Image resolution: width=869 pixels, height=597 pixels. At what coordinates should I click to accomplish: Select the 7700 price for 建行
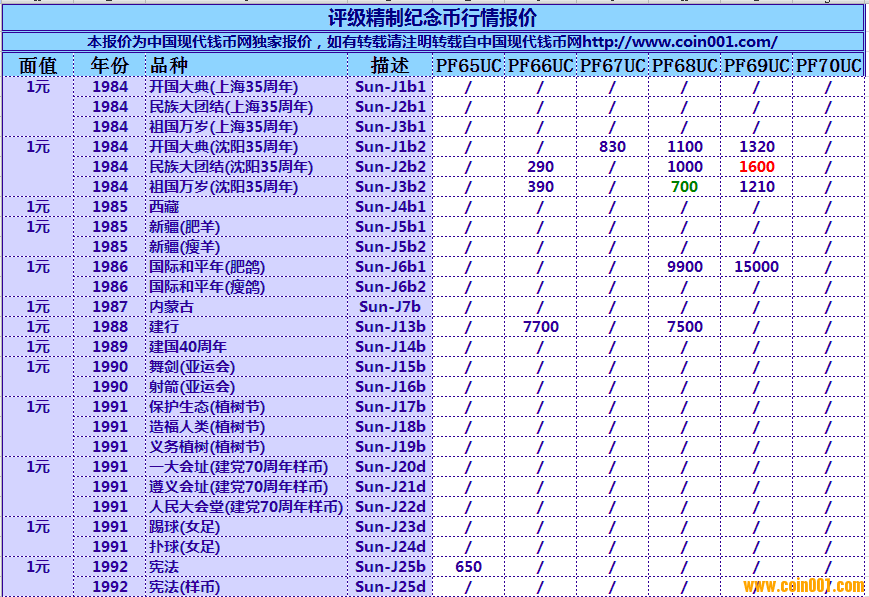540,327
